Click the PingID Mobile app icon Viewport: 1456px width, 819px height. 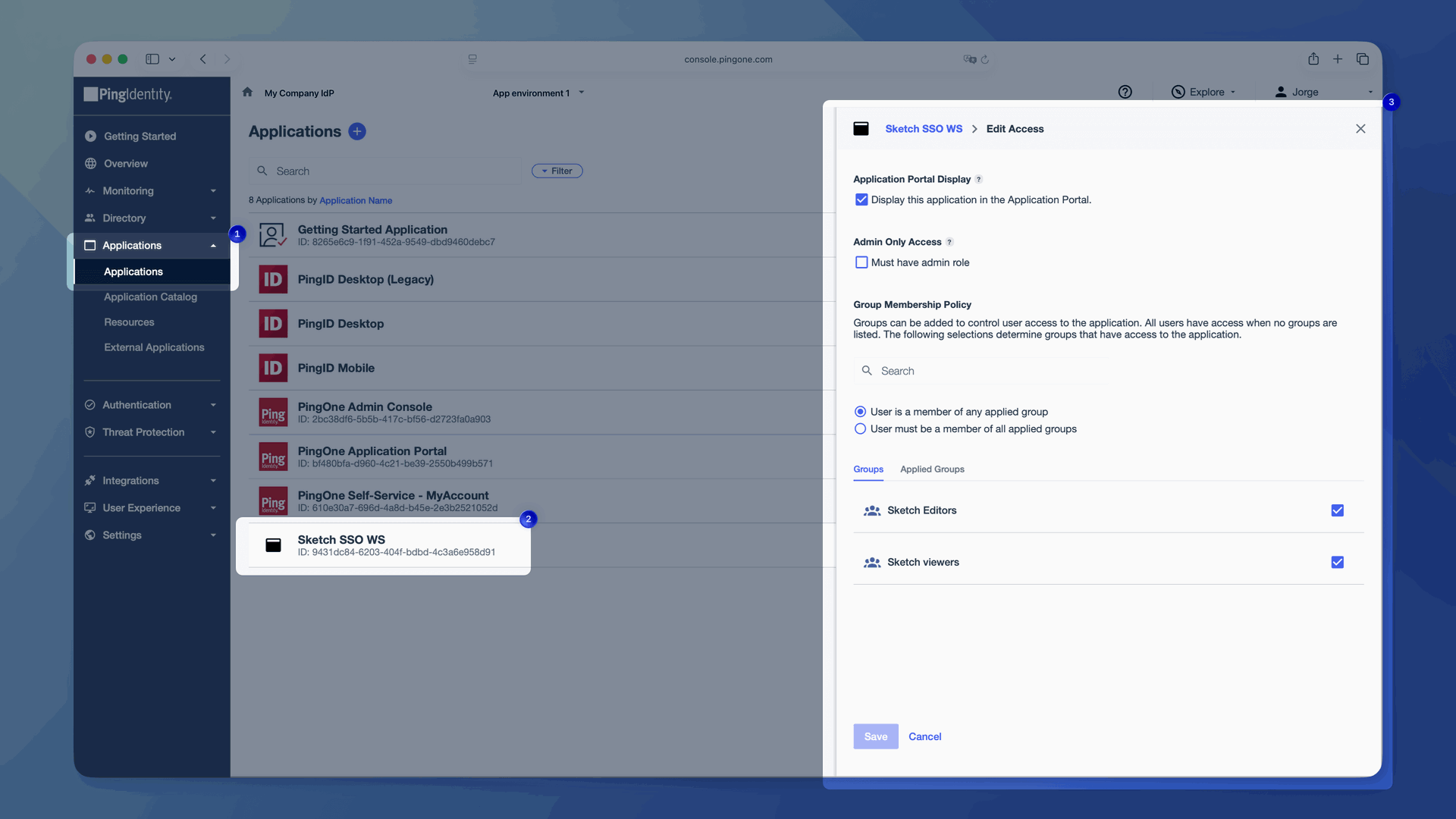(273, 368)
